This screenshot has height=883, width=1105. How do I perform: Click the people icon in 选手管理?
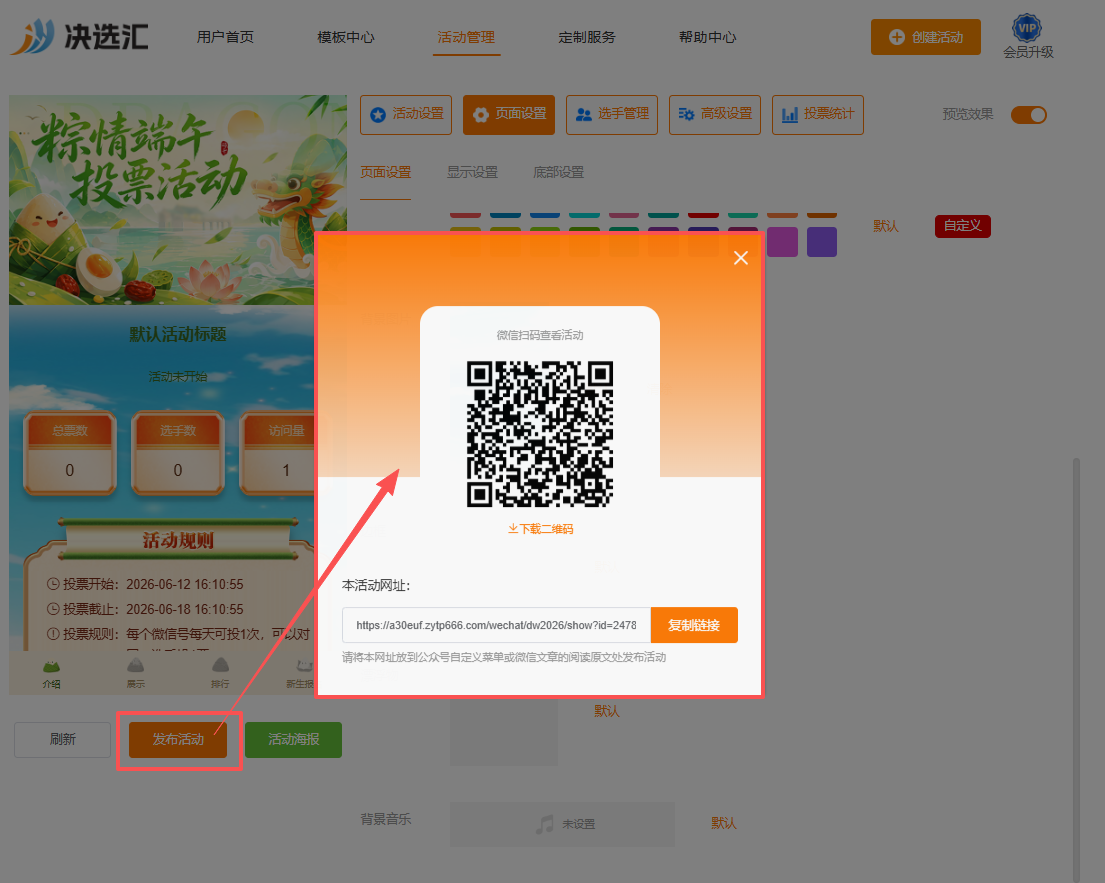coord(584,115)
